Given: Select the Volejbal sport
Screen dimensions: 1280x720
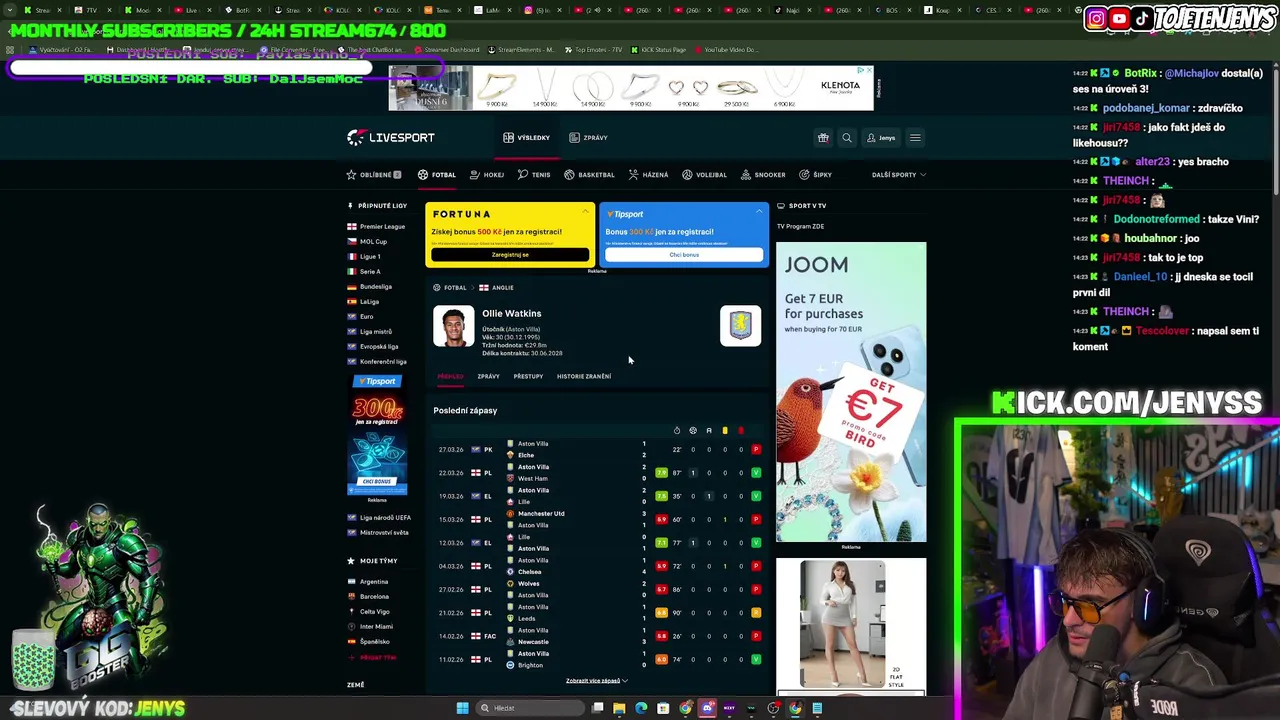Looking at the screenshot, I should pos(704,175).
